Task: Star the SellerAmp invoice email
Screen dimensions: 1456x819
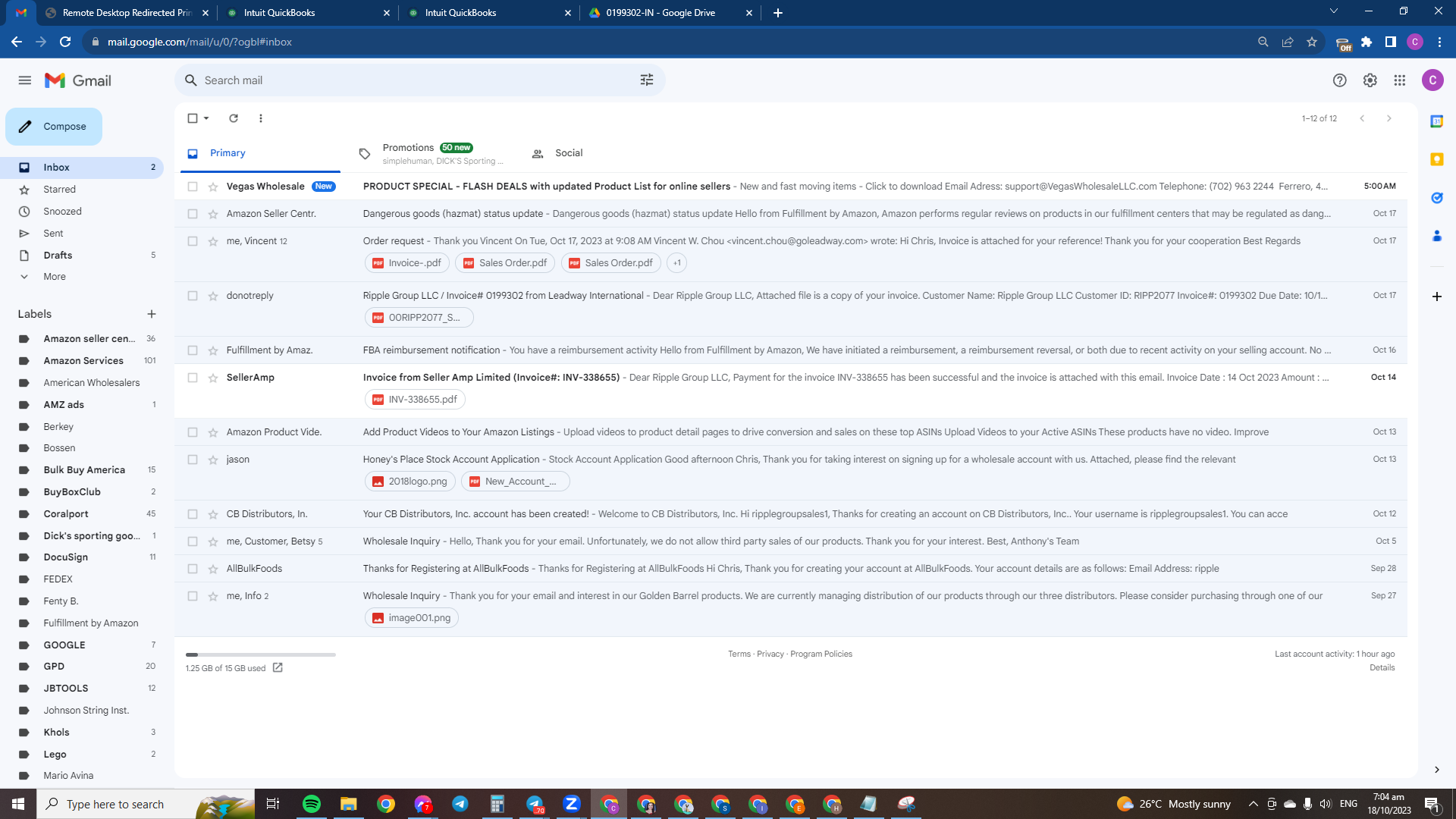Action: (x=213, y=378)
